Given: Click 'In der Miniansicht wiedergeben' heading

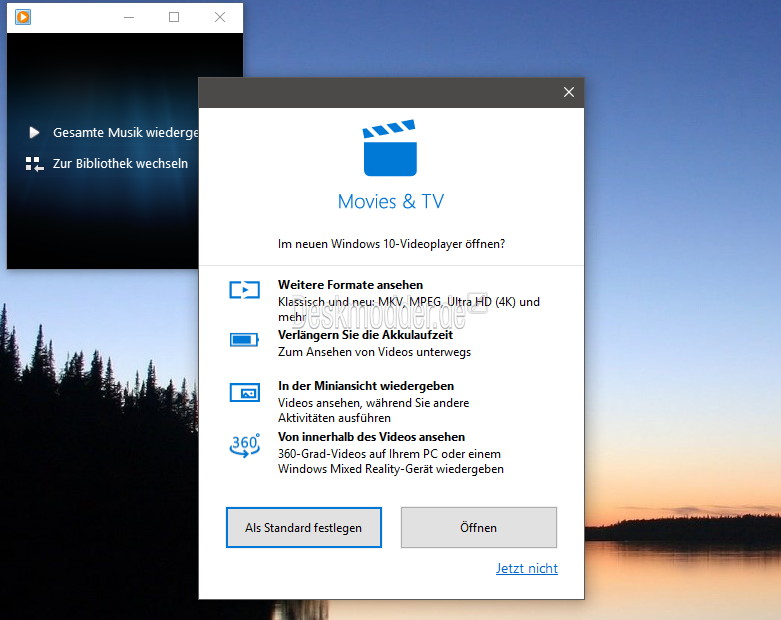Looking at the screenshot, I should [x=366, y=386].
